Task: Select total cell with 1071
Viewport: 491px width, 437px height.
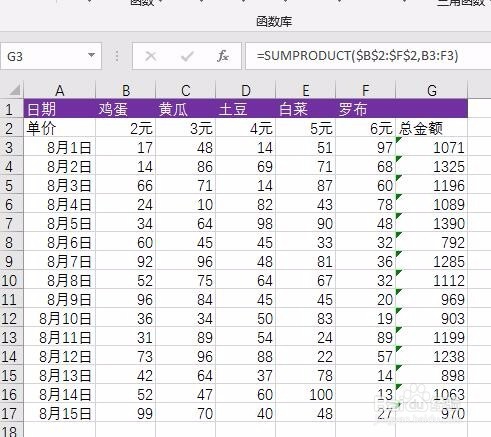Action: (432, 147)
